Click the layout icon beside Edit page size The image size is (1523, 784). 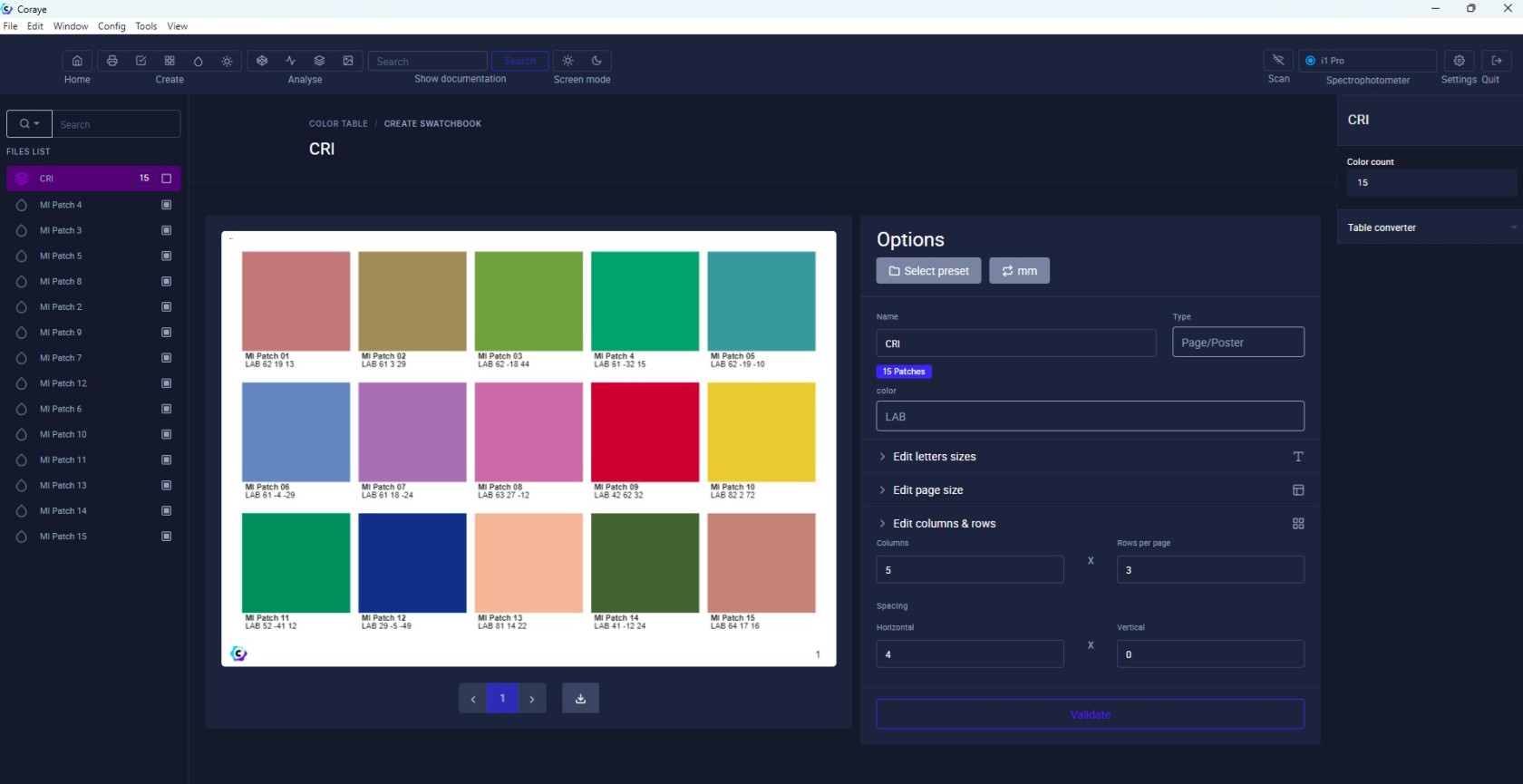pyautogui.click(x=1298, y=490)
